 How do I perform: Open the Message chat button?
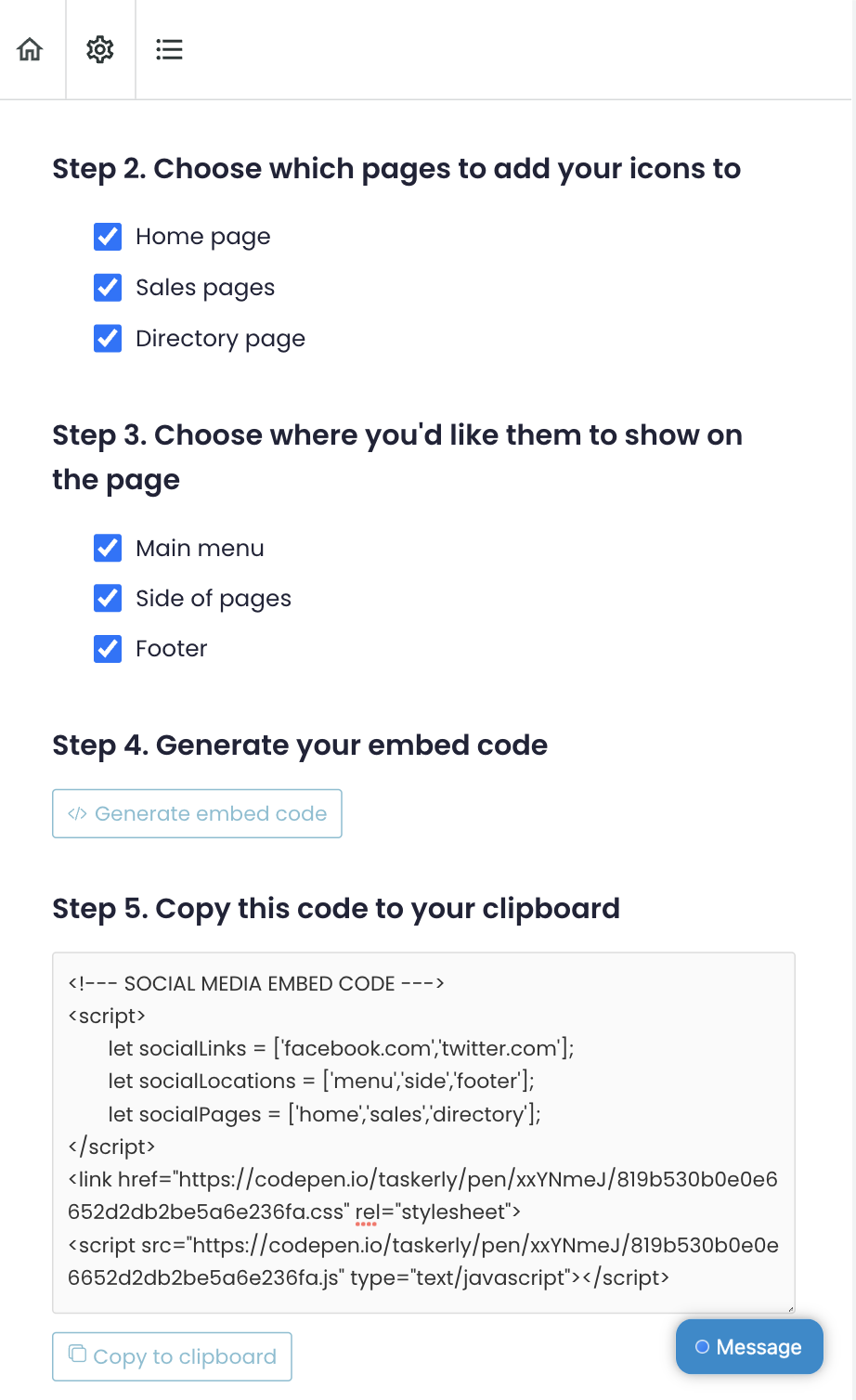point(749,1347)
